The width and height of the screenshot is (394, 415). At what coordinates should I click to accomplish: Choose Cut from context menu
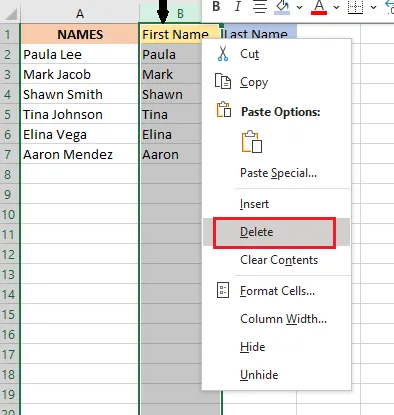[276, 54]
